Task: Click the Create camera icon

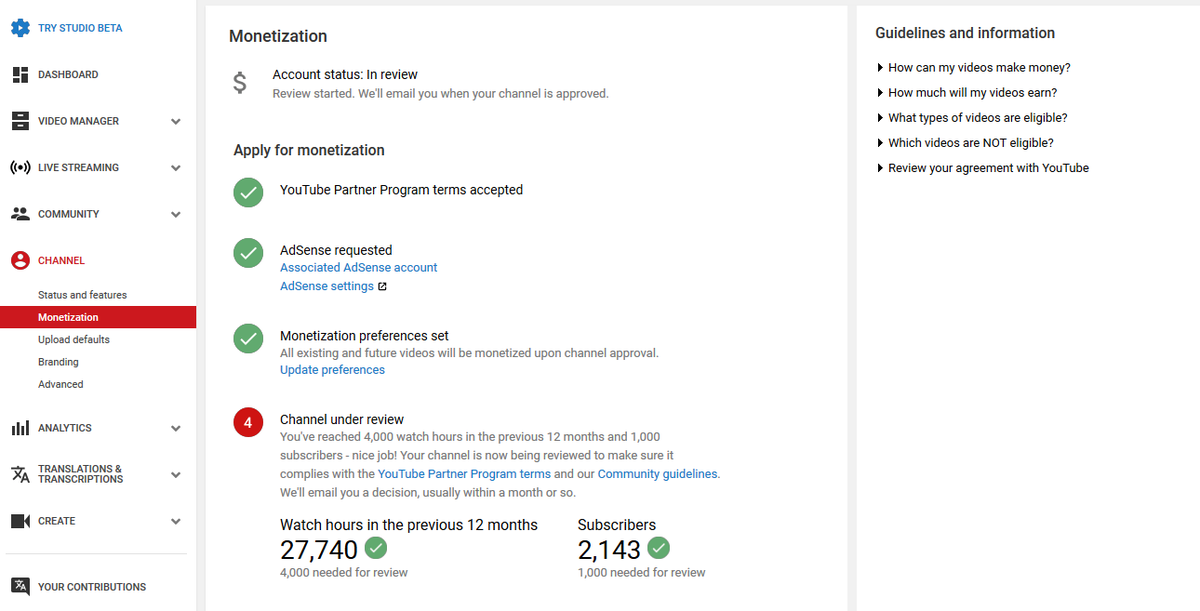Action: tap(20, 521)
